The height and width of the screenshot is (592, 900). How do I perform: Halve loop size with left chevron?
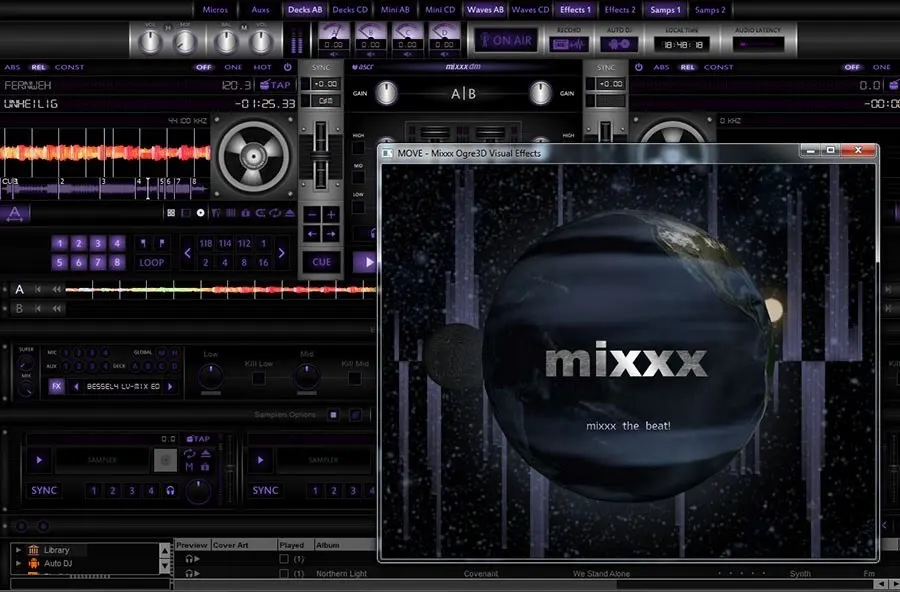coord(187,253)
